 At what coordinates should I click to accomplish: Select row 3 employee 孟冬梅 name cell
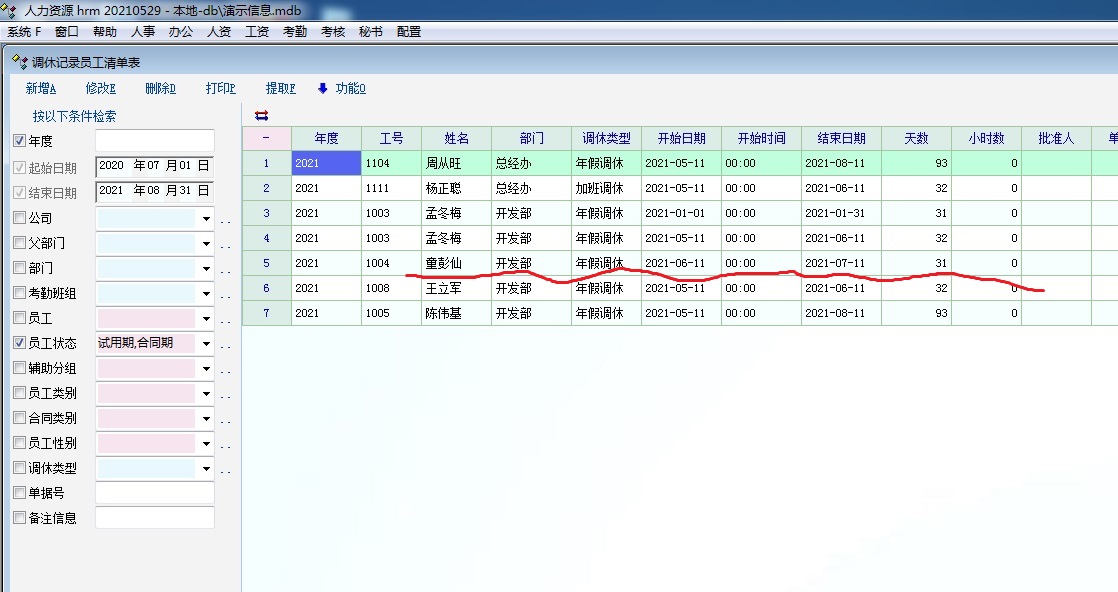point(456,213)
